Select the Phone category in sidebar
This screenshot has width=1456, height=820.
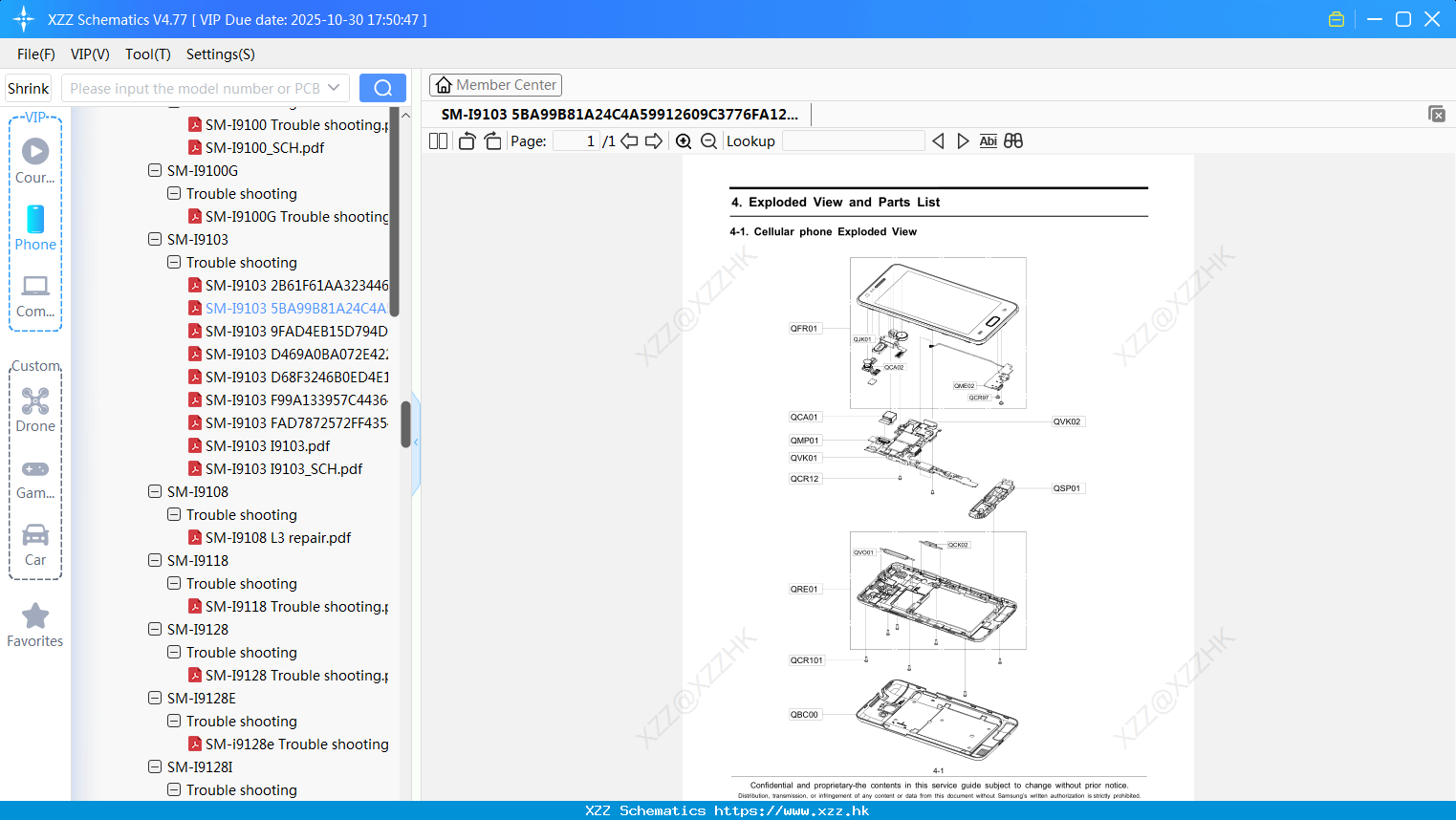point(35,227)
